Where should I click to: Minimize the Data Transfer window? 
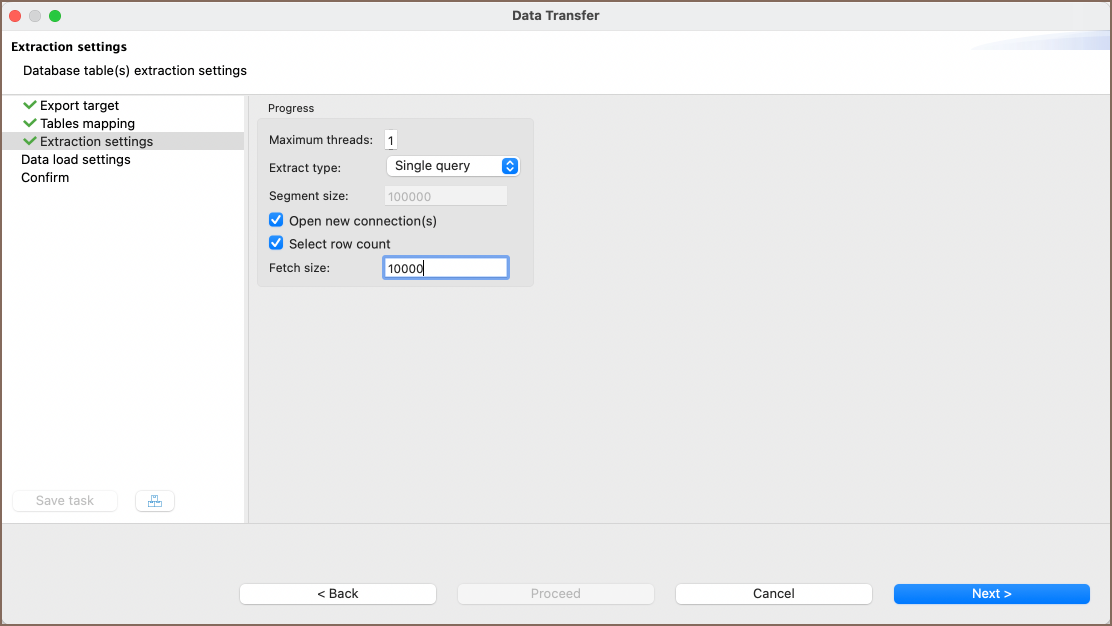(35, 16)
